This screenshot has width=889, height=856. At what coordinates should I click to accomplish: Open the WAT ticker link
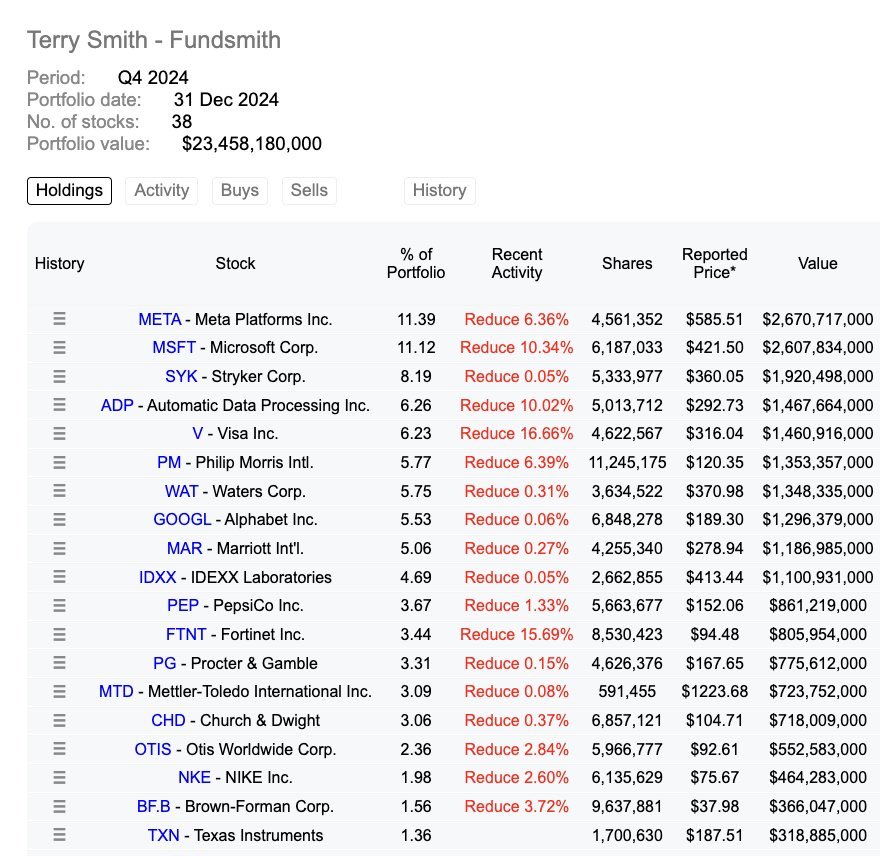pyautogui.click(x=181, y=491)
